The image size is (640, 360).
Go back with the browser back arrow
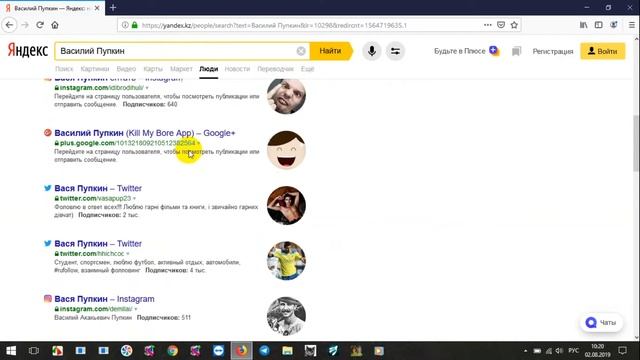click(x=9, y=25)
